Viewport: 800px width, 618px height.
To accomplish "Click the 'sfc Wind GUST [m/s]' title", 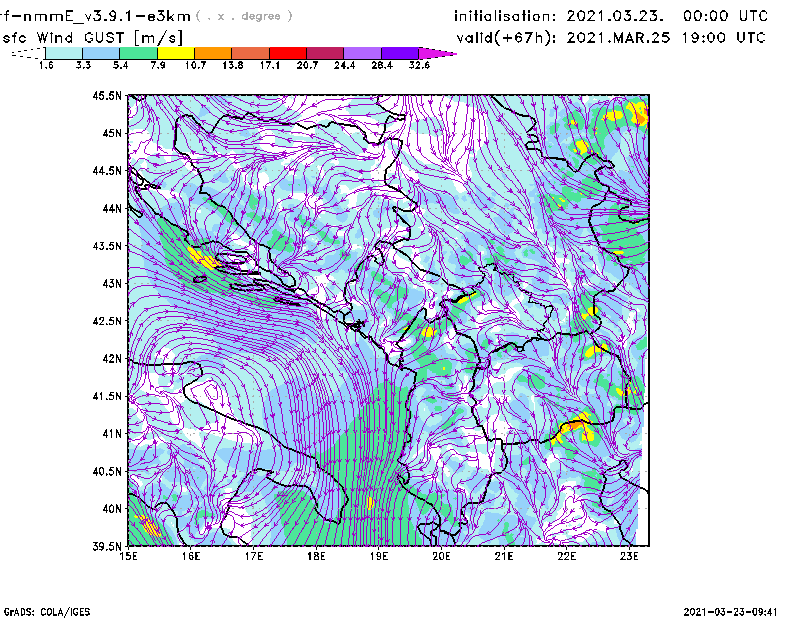I will tap(73, 37).
